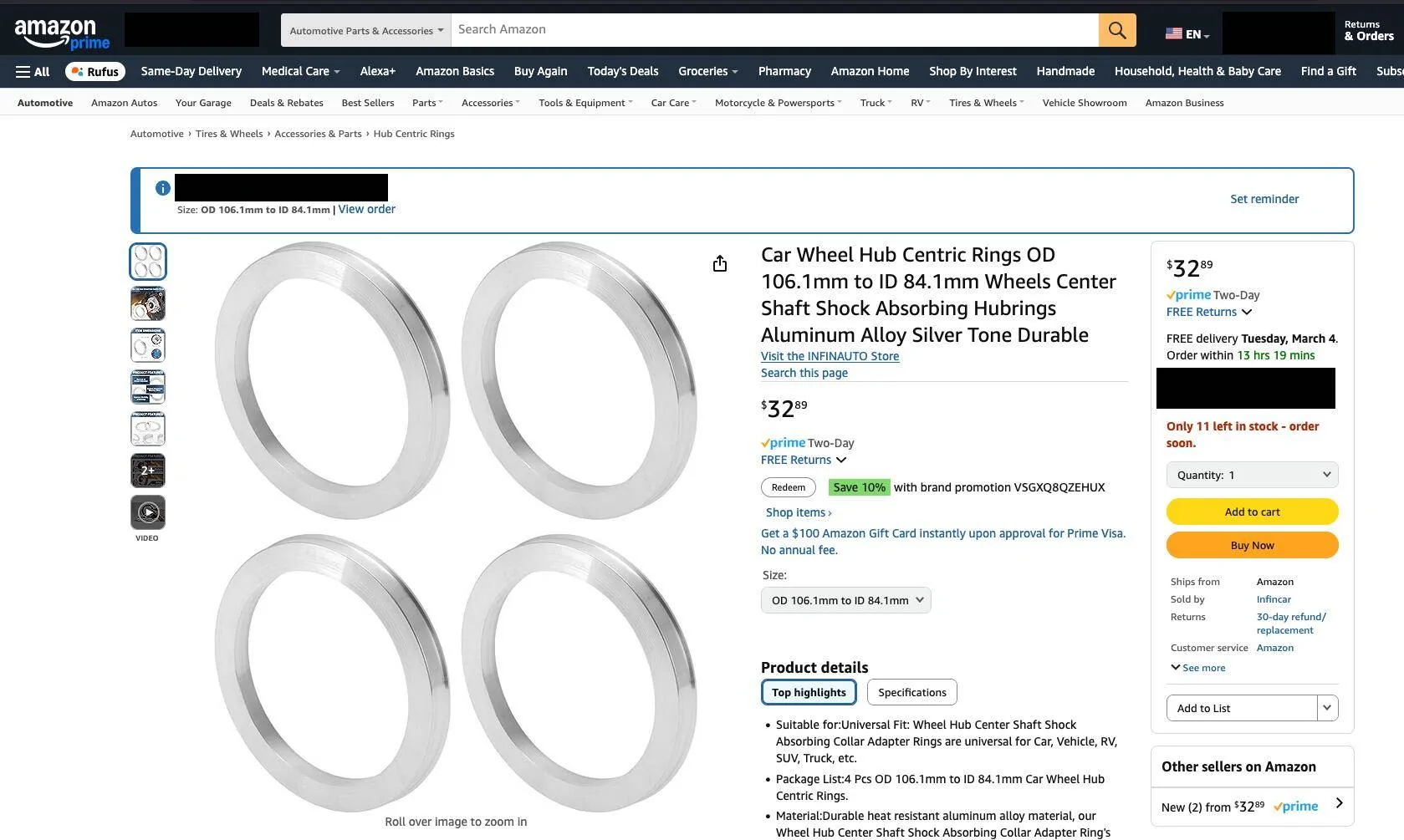Screen dimensions: 1404x840
Task: Visit the INFINAUTO Store link
Action: pyautogui.click(x=830, y=356)
